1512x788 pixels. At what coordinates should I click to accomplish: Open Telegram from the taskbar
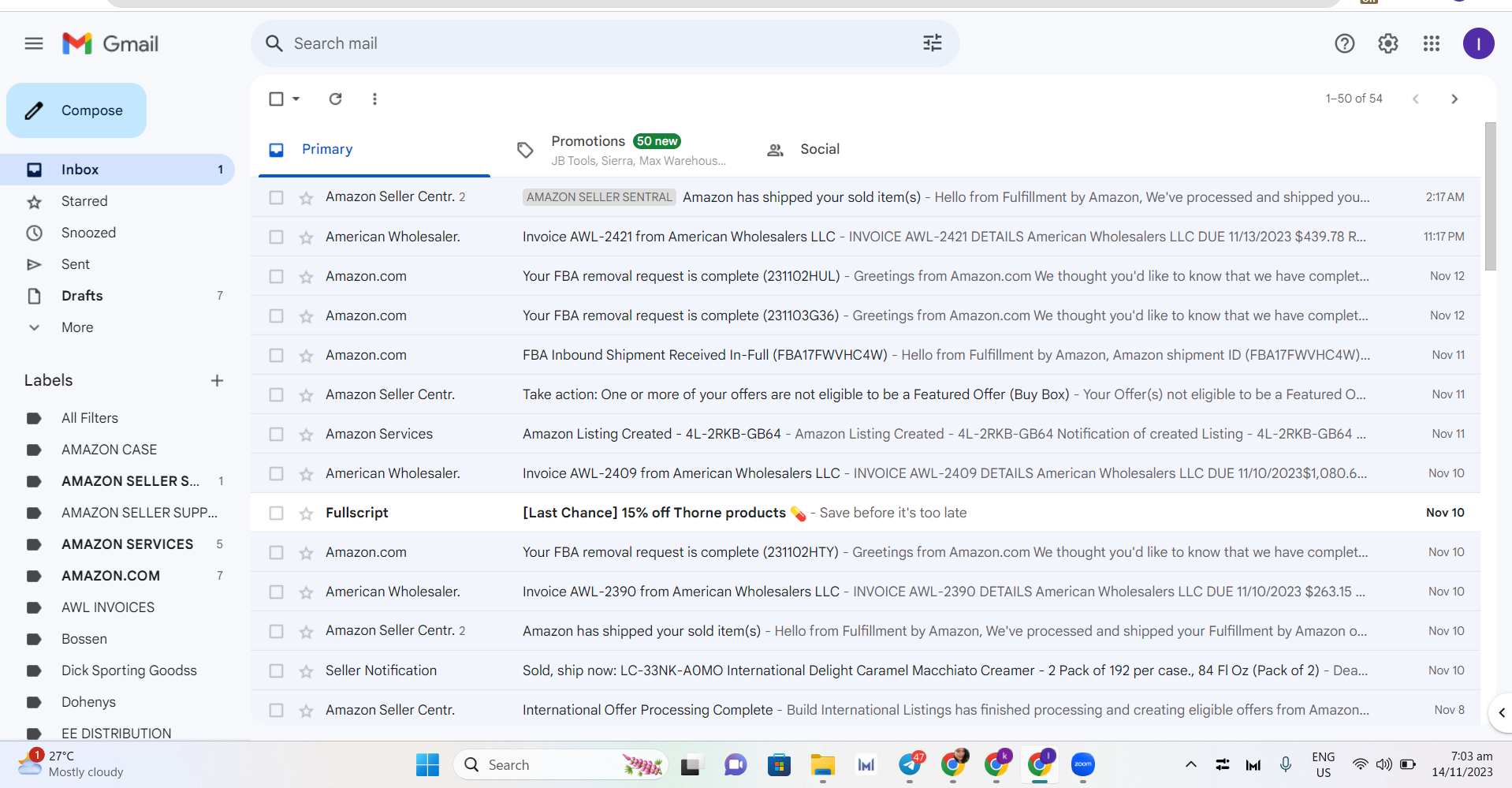pyautogui.click(x=911, y=764)
